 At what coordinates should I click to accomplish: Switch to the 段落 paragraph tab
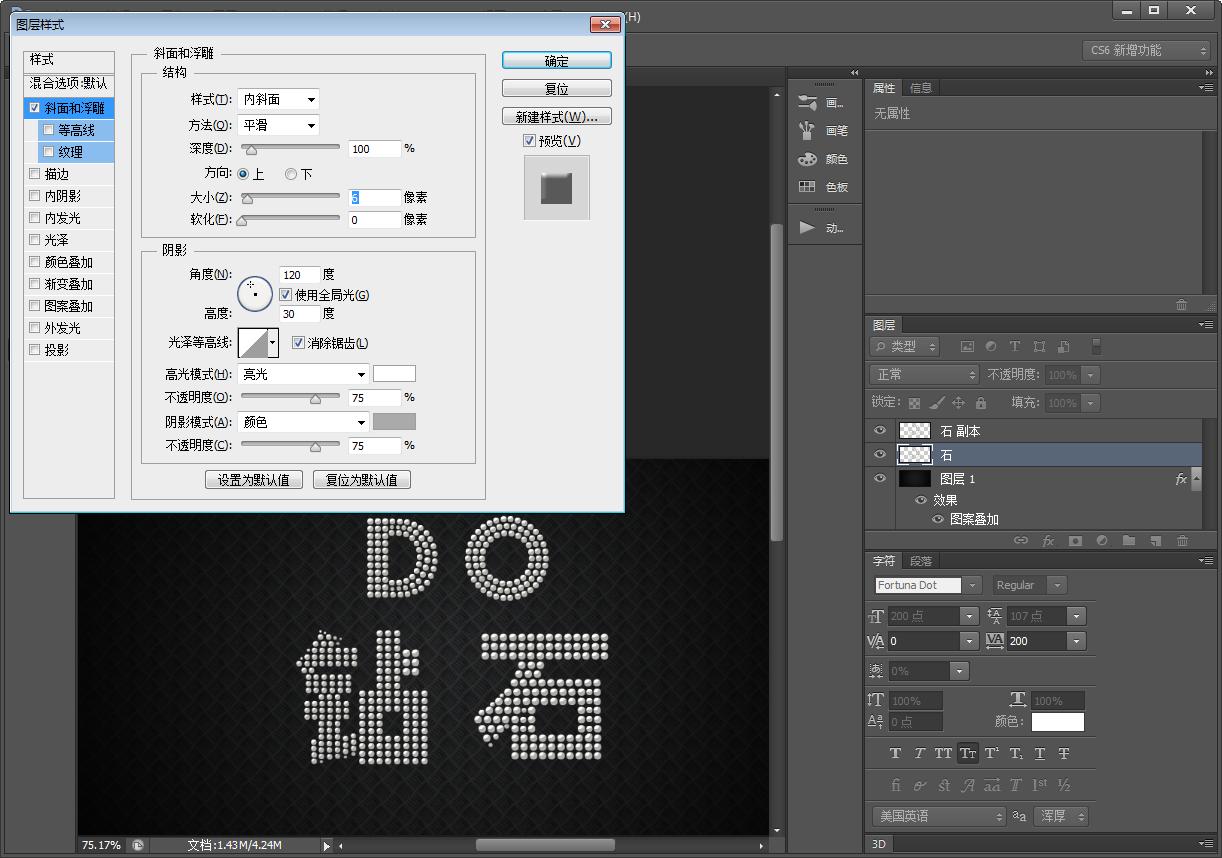tap(921, 561)
